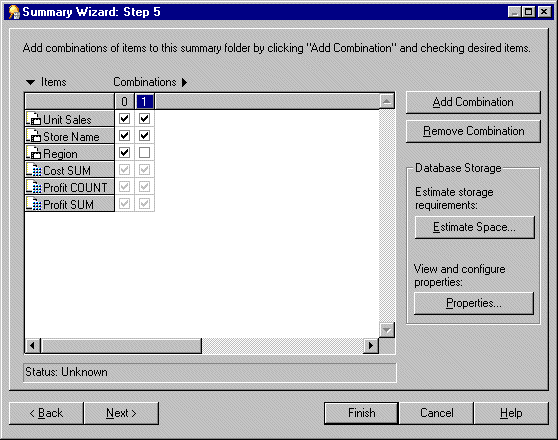Click the Unit Sales item icon
558x440 pixels.
(34, 119)
